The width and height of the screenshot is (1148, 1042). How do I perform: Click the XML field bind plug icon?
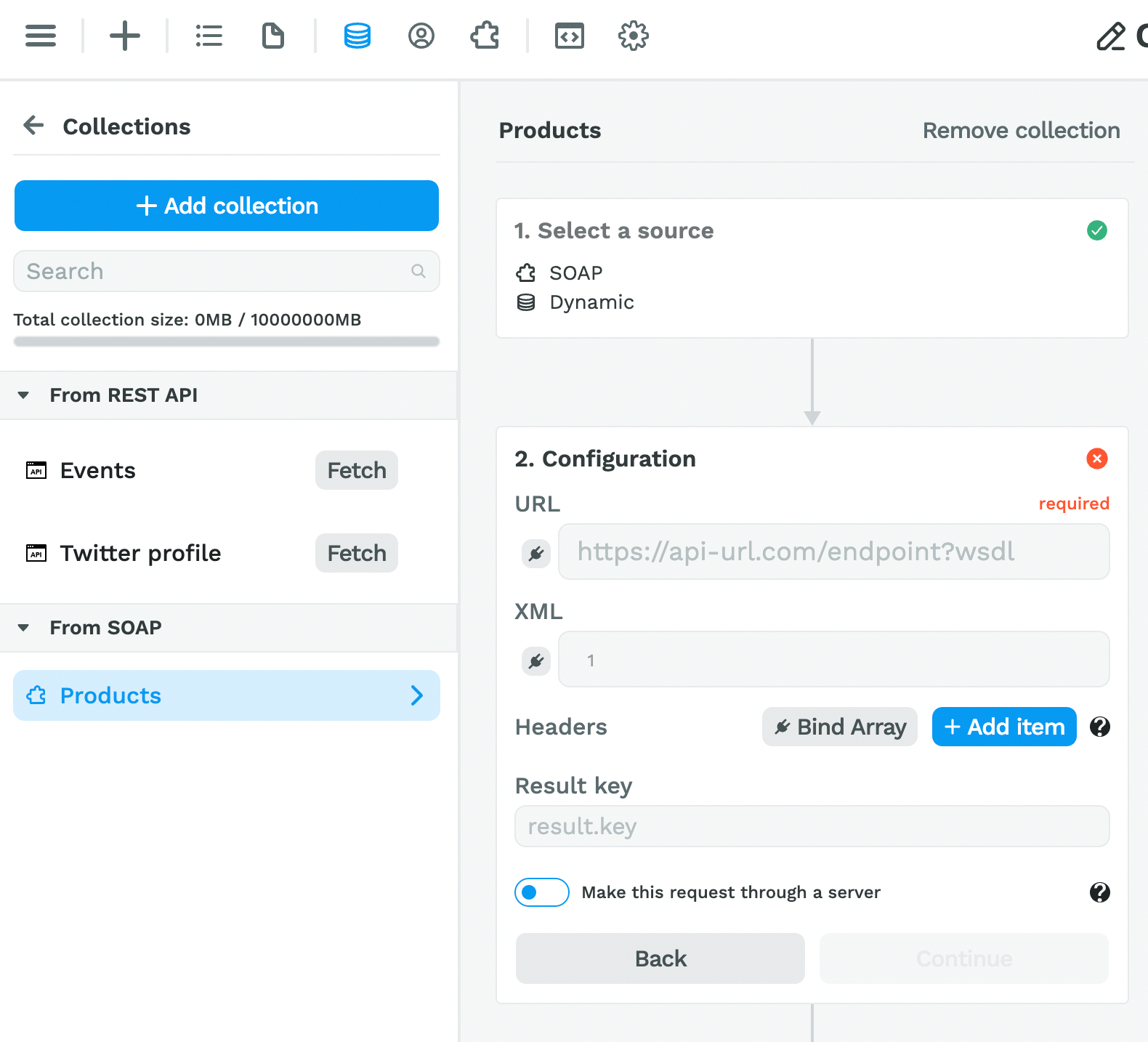536,661
